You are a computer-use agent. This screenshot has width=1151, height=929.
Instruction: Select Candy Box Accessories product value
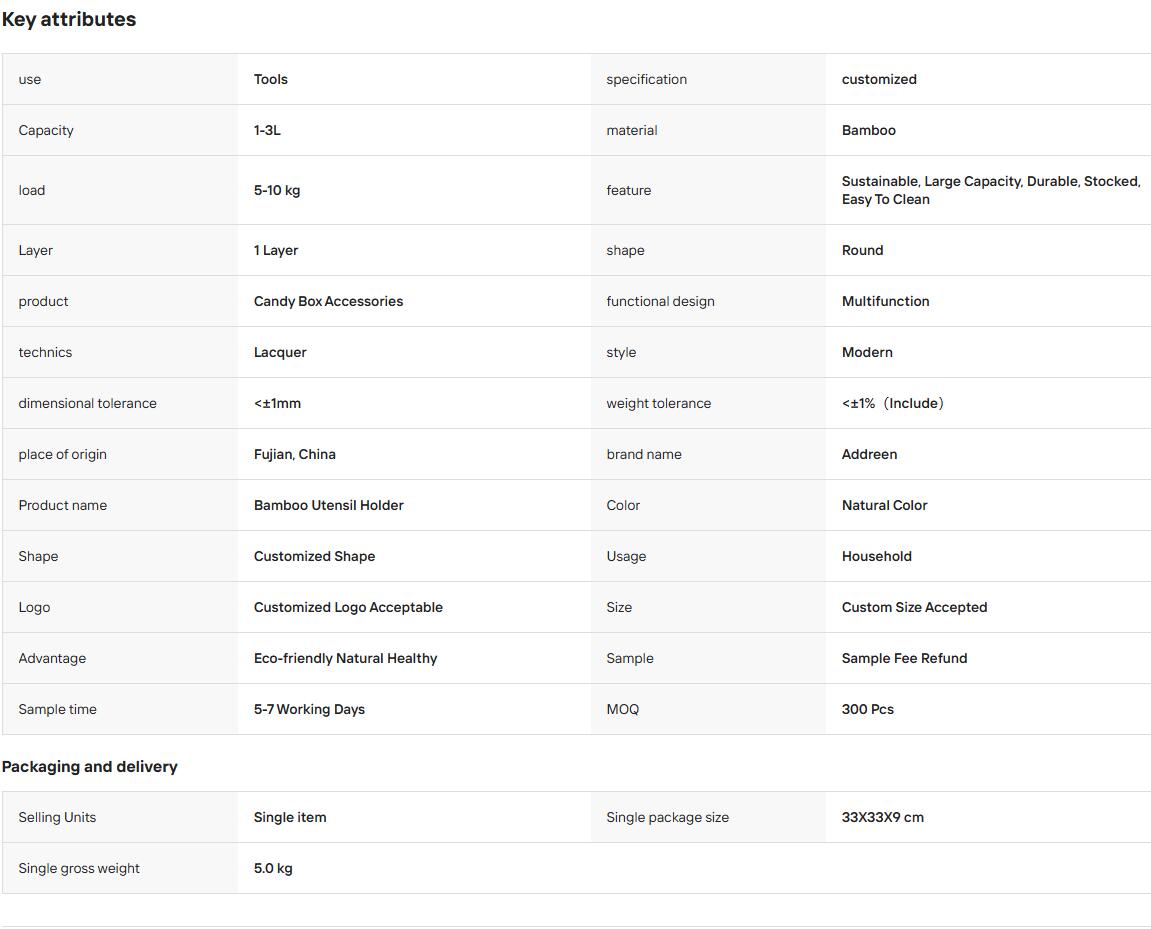click(328, 301)
